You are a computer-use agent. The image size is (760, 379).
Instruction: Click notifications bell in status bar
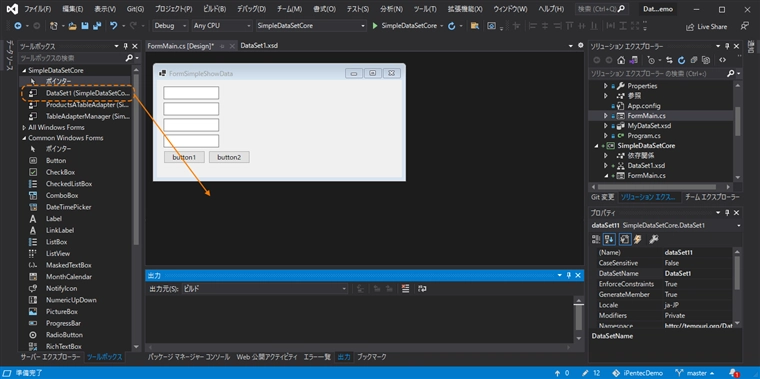732,373
